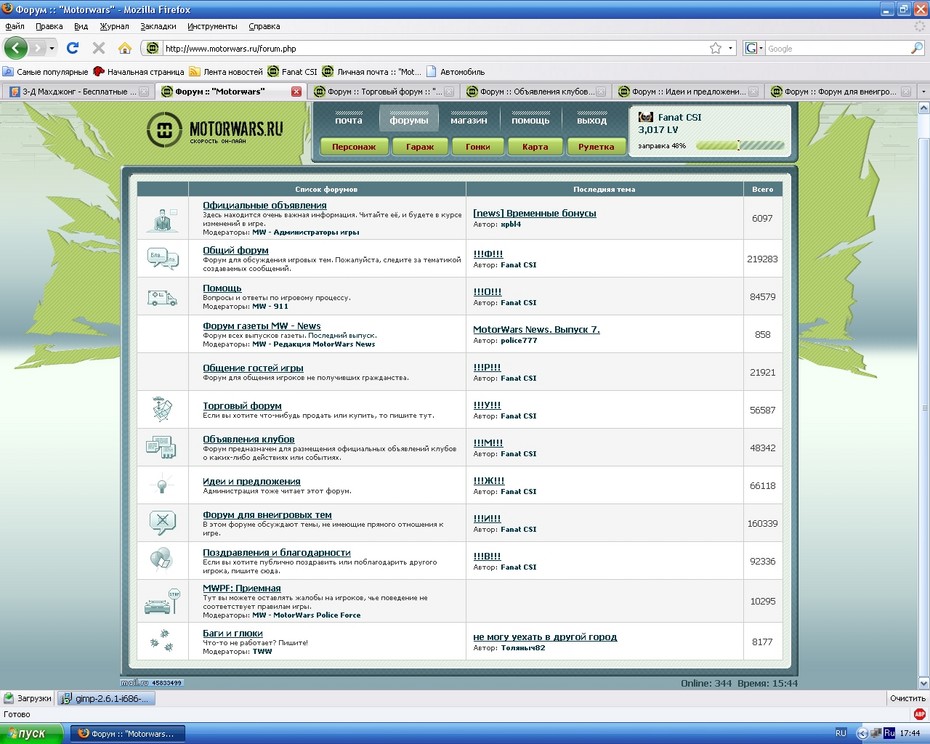Image resolution: width=930 pixels, height=744 pixels.
Task: Open the bookmark star dropdown arrow
Action: pyautogui.click(x=730, y=48)
